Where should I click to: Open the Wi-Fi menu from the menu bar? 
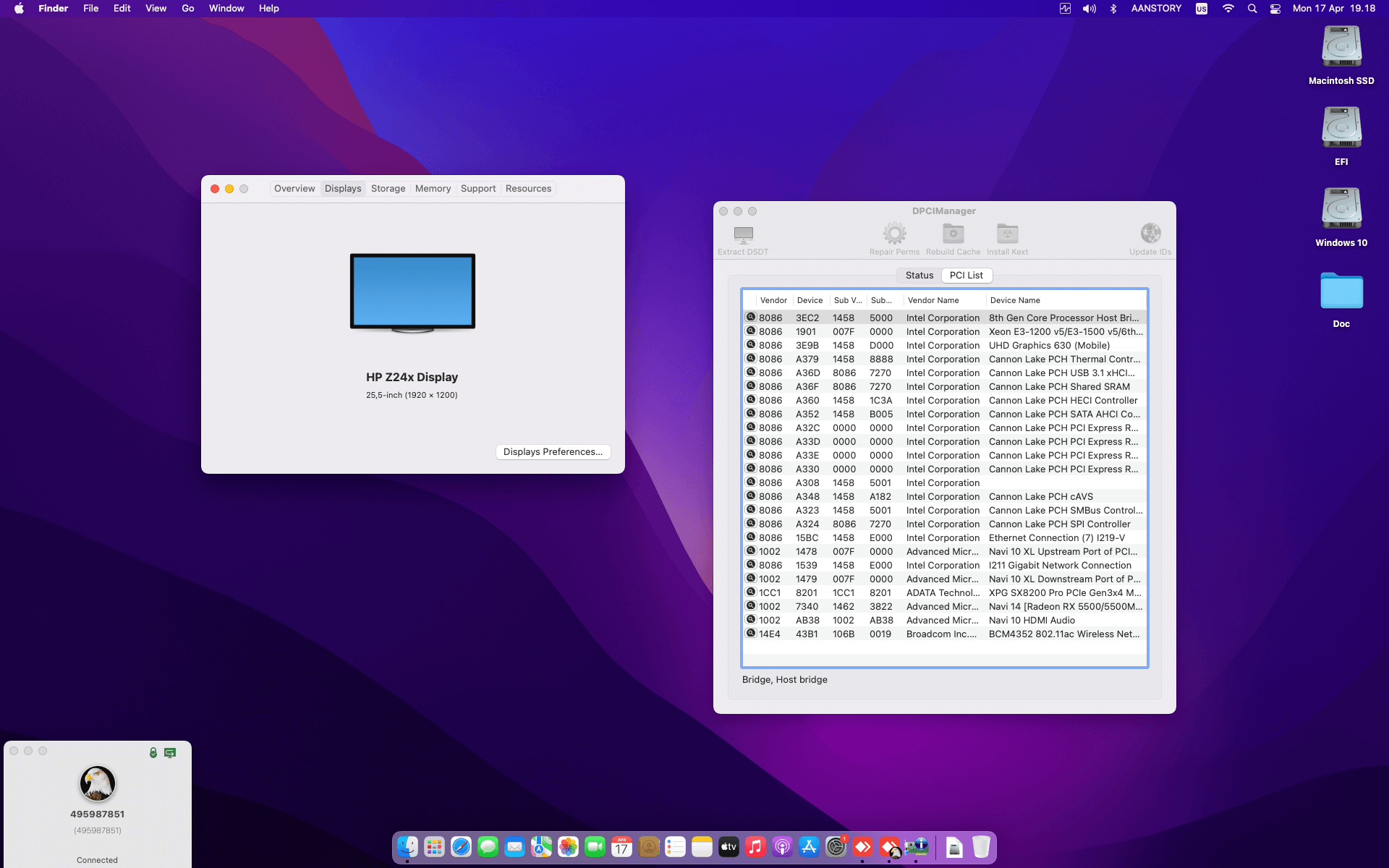(x=1228, y=8)
